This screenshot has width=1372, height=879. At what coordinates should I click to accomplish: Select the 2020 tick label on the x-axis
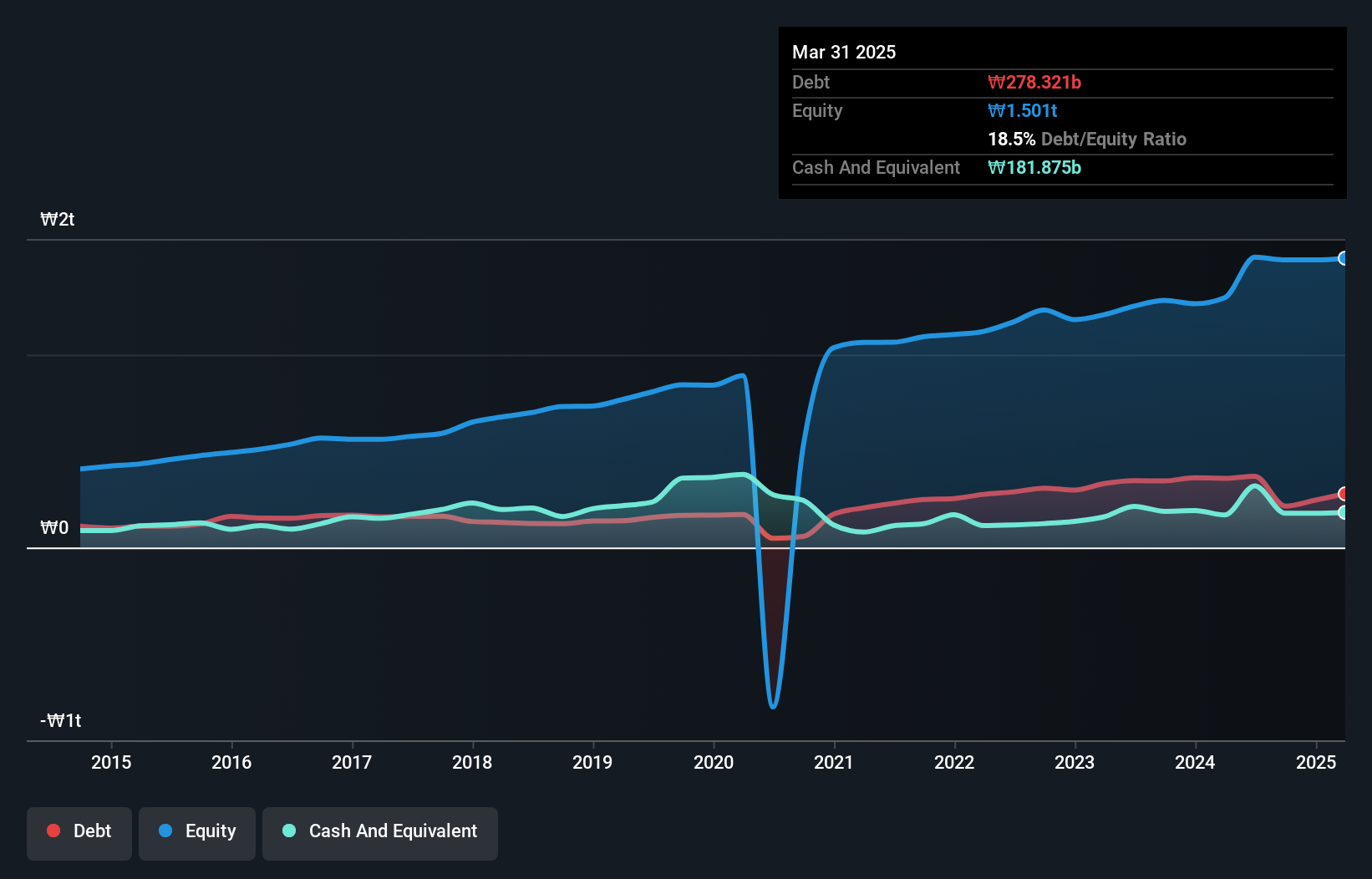(714, 762)
